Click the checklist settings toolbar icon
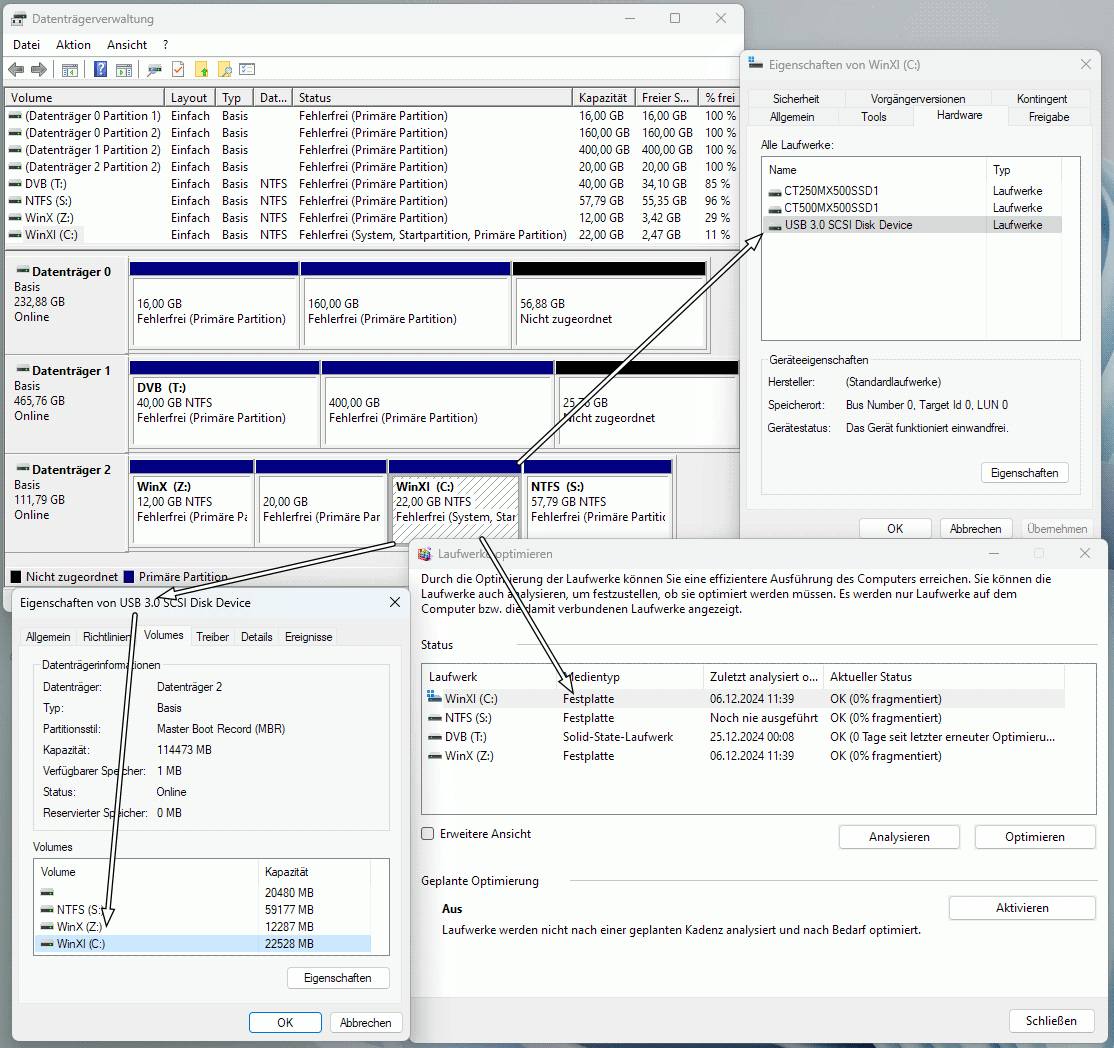Screen dimensions: 1114x1048 click(247, 70)
